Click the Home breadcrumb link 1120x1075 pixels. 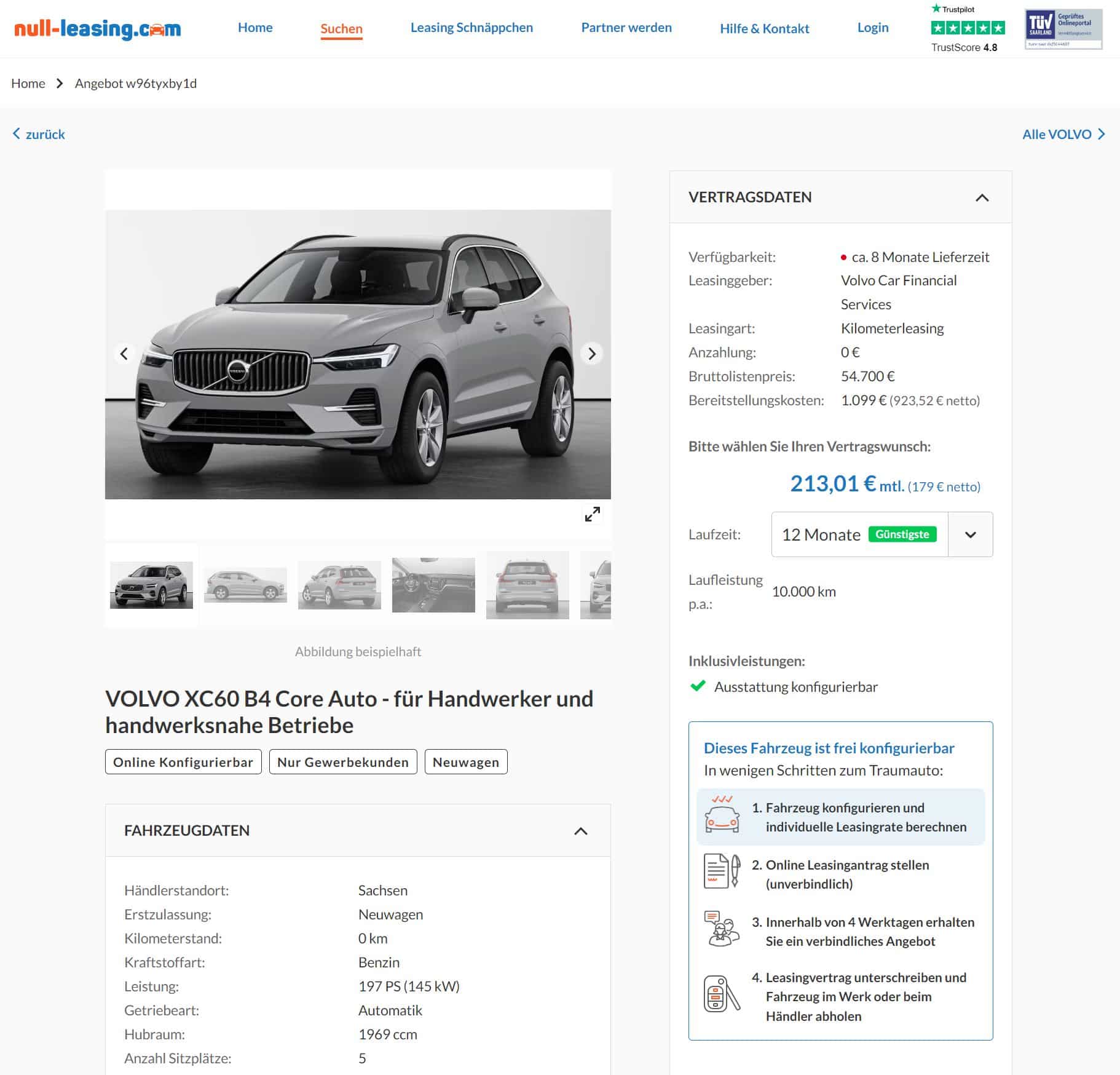(28, 83)
